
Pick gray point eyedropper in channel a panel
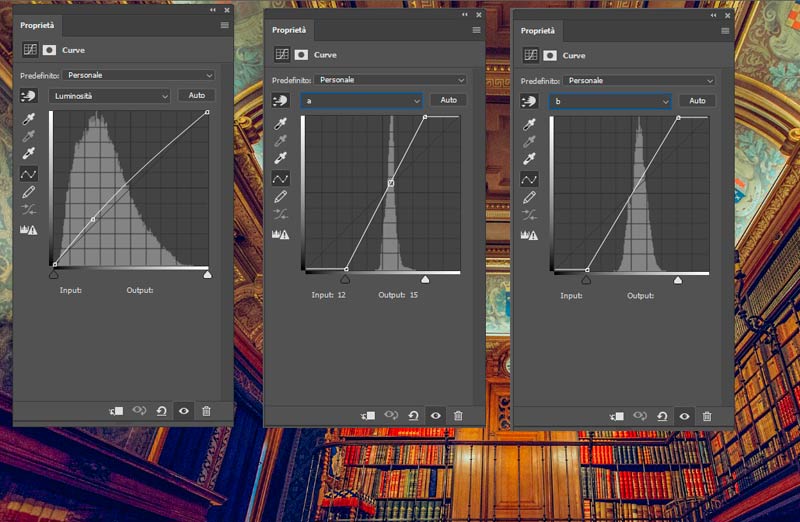click(280, 141)
